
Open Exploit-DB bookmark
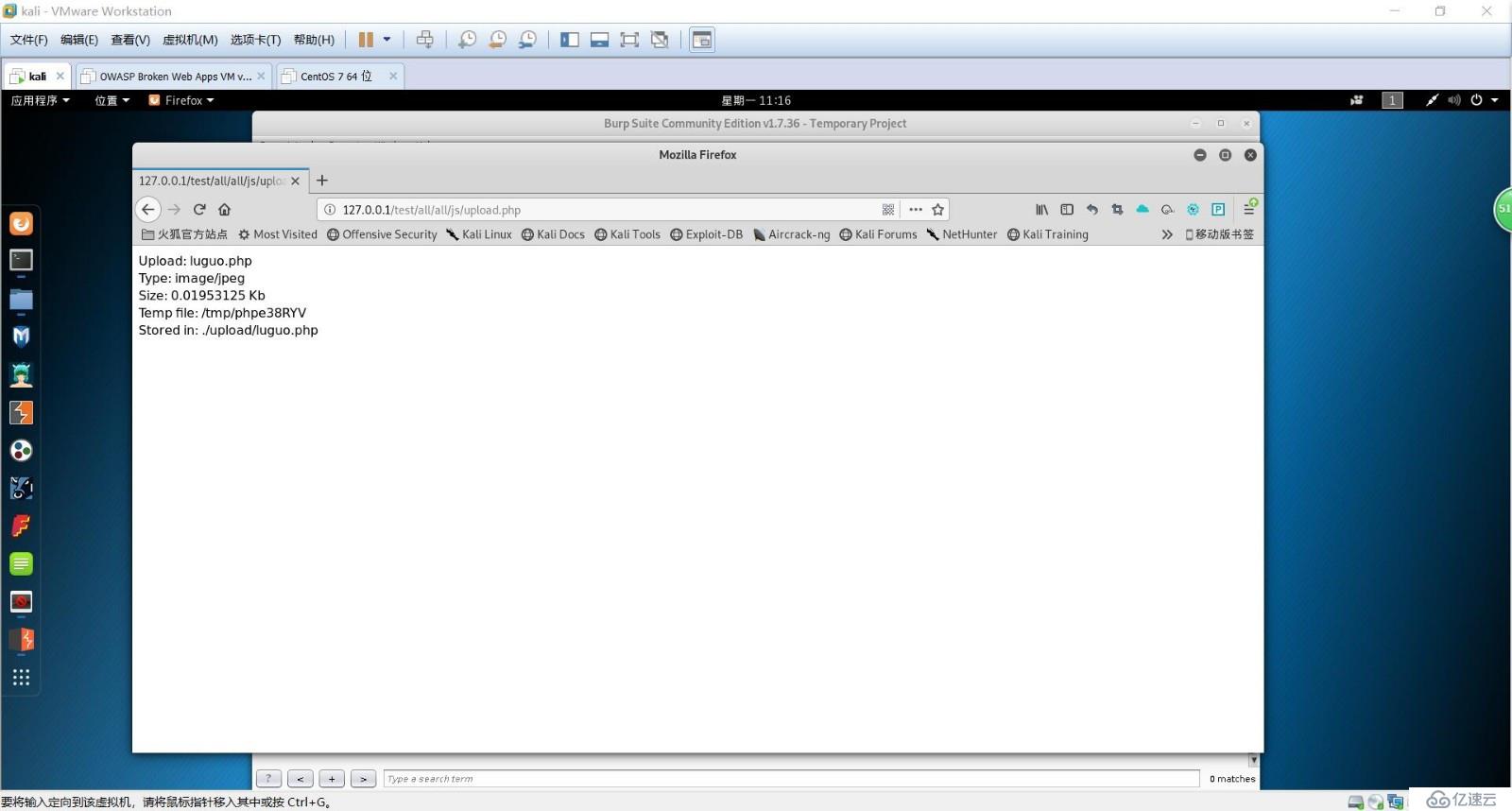click(x=706, y=234)
